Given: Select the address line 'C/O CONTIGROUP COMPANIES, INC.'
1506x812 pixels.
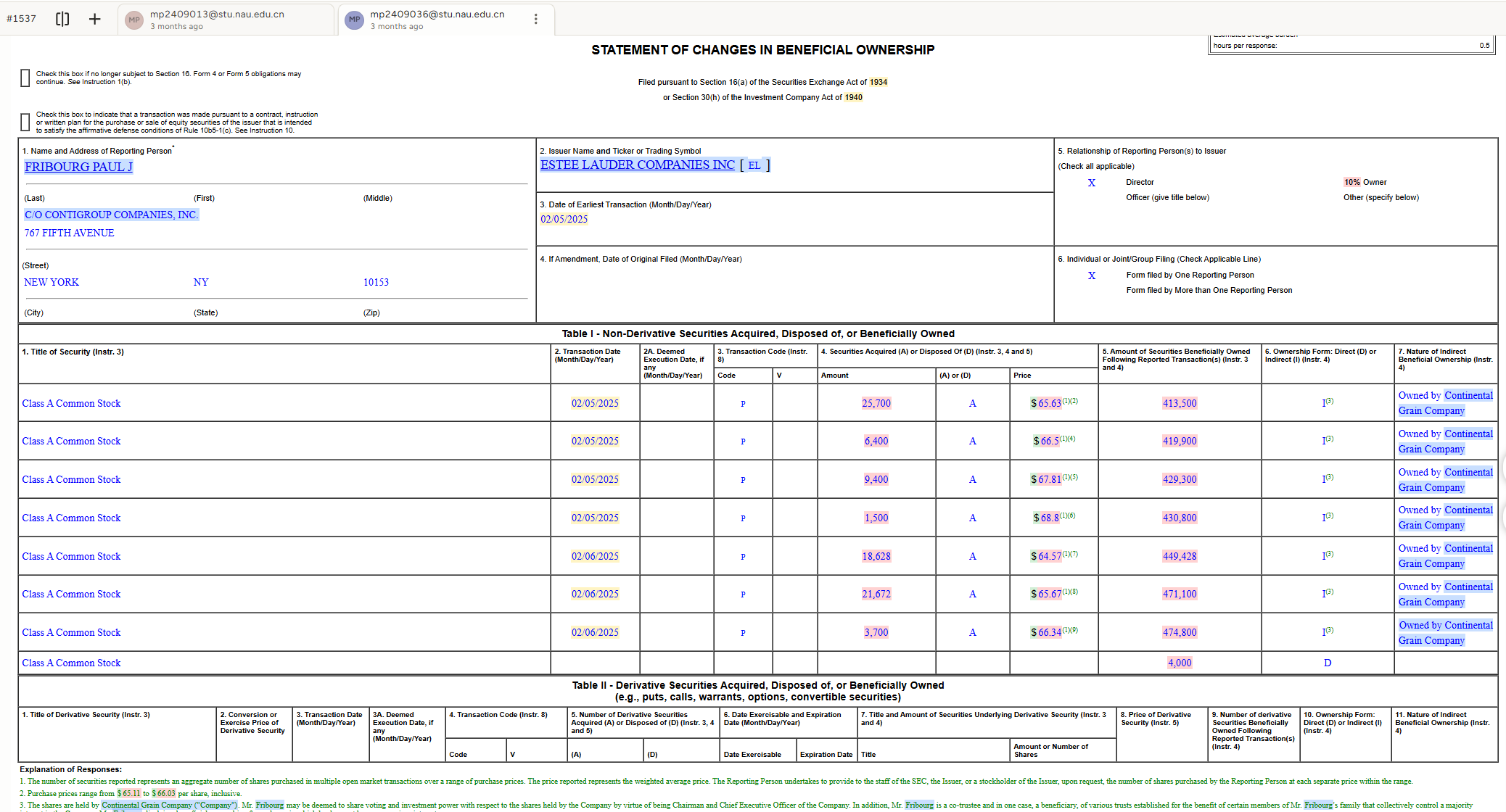Looking at the screenshot, I should [111, 215].
